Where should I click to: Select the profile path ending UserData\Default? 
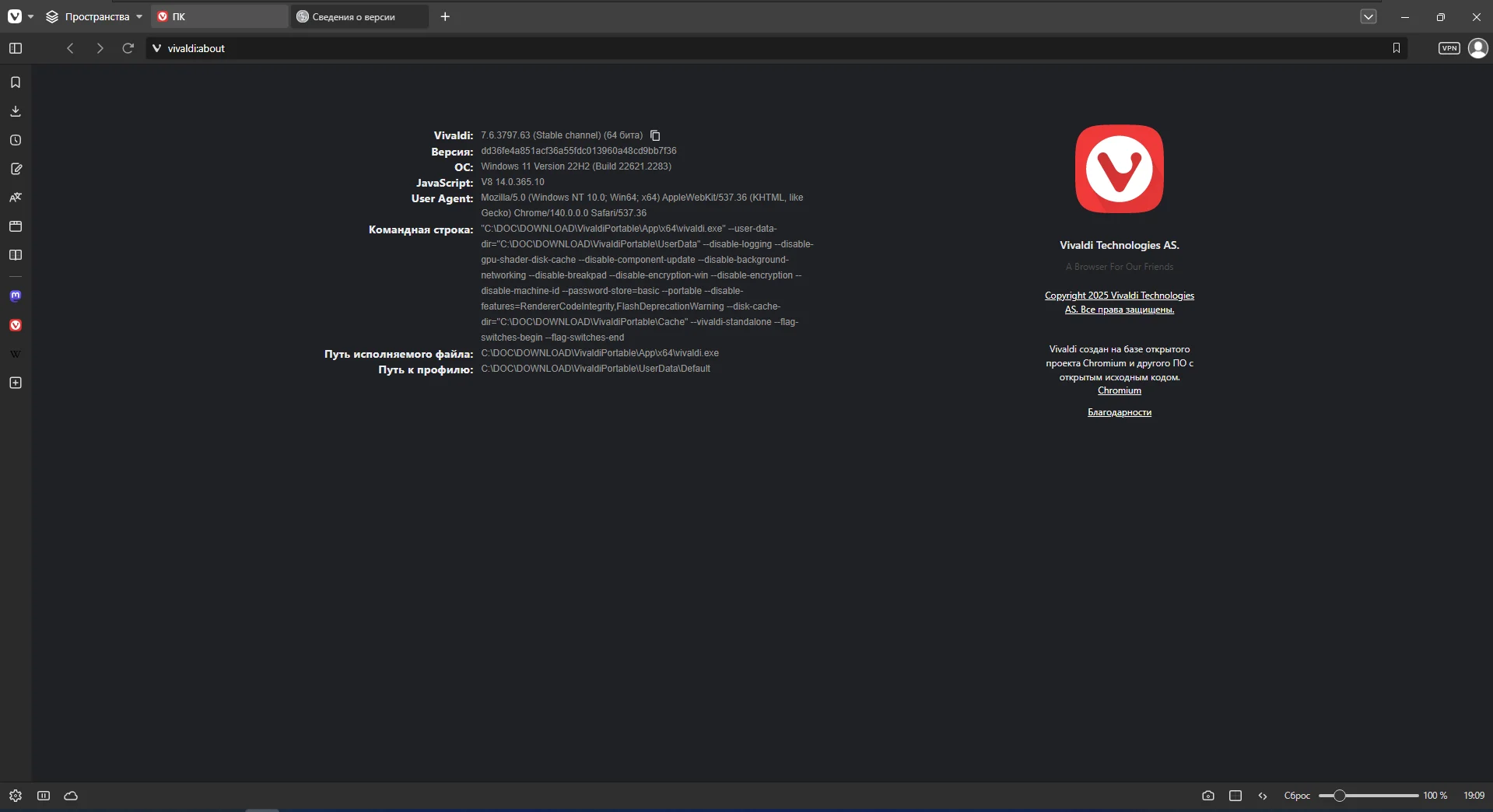coord(595,369)
